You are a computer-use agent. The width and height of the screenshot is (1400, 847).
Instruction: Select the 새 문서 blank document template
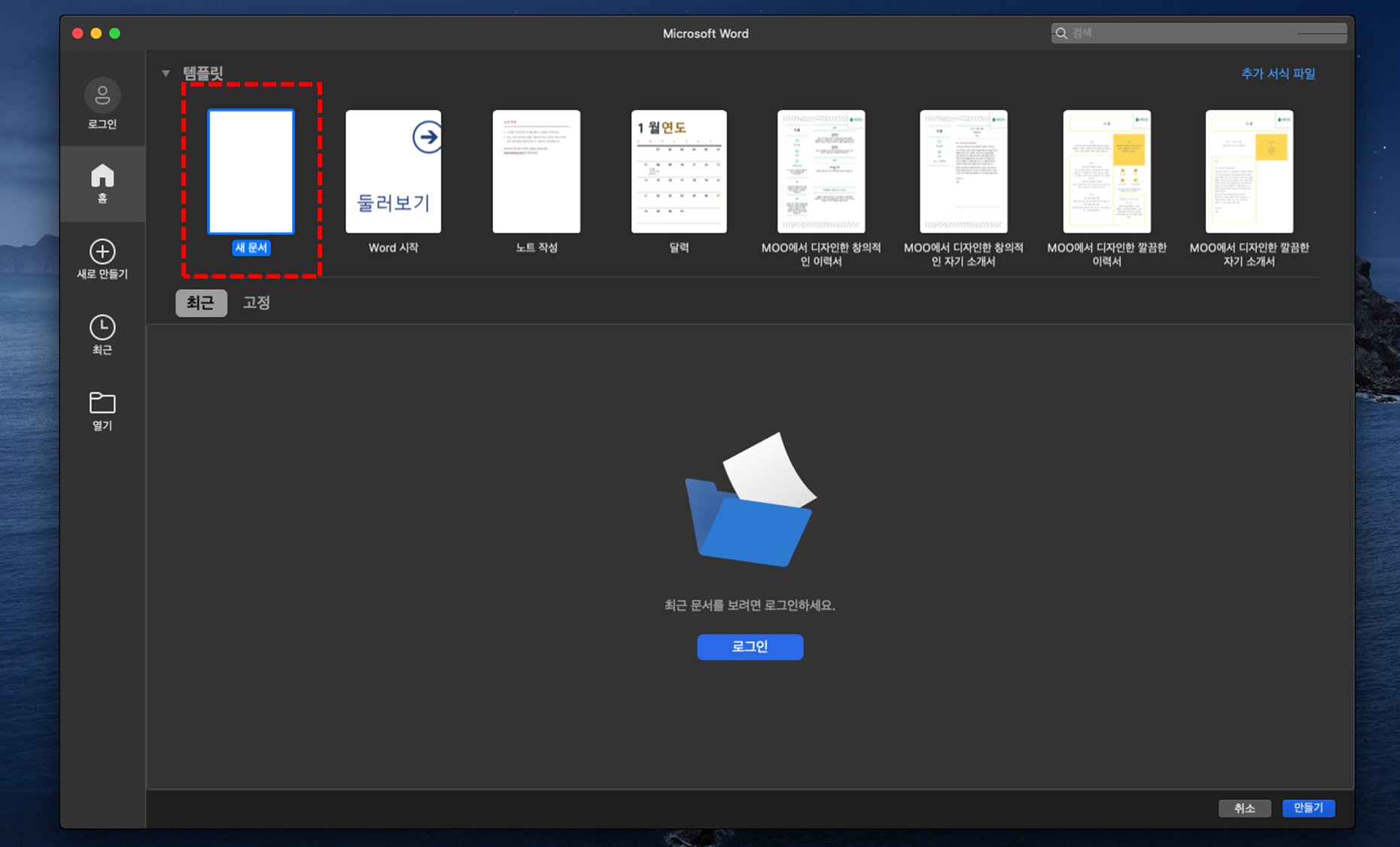pyautogui.click(x=251, y=172)
